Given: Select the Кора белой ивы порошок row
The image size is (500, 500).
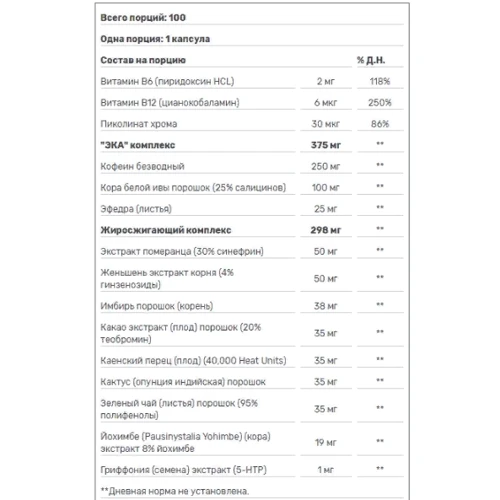Looking at the screenshot, I should tap(252, 188).
